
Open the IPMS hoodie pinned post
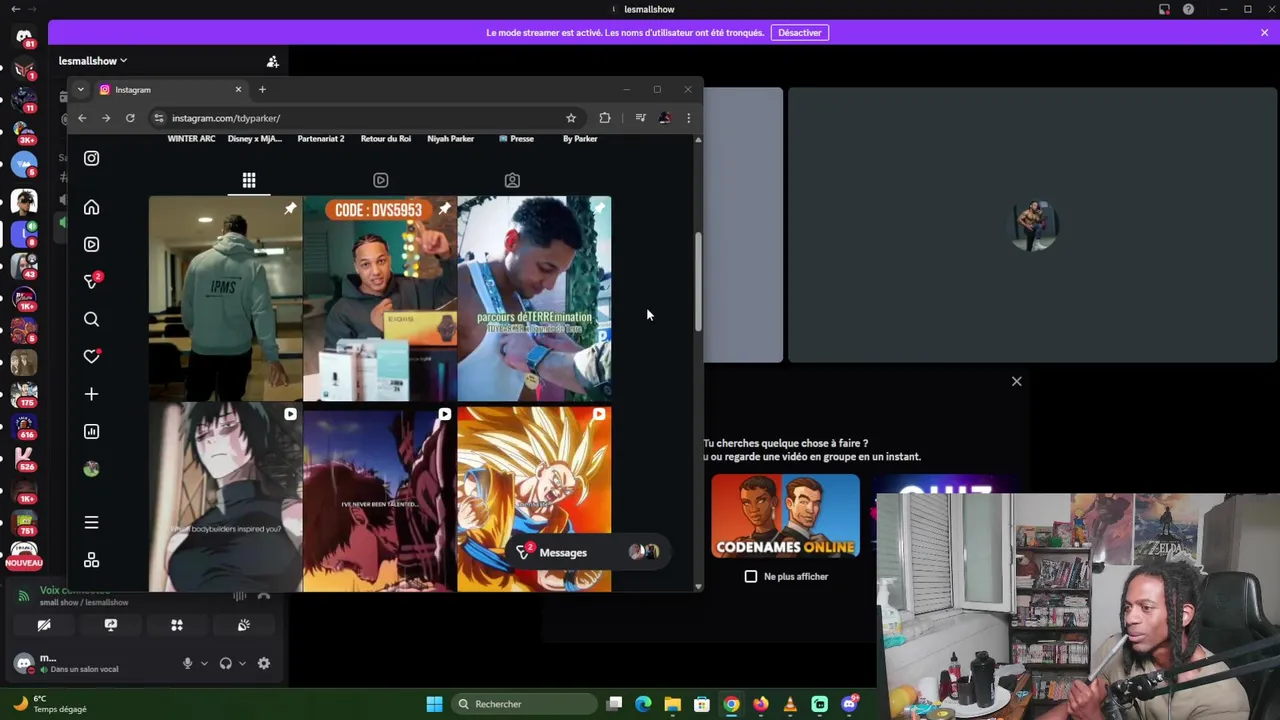point(225,298)
